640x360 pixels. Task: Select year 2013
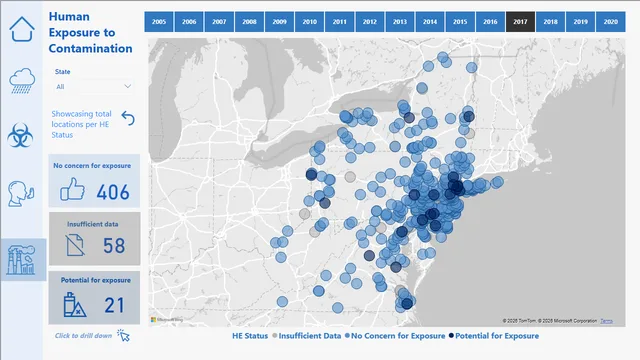pyautogui.click(x=400, y=22)
